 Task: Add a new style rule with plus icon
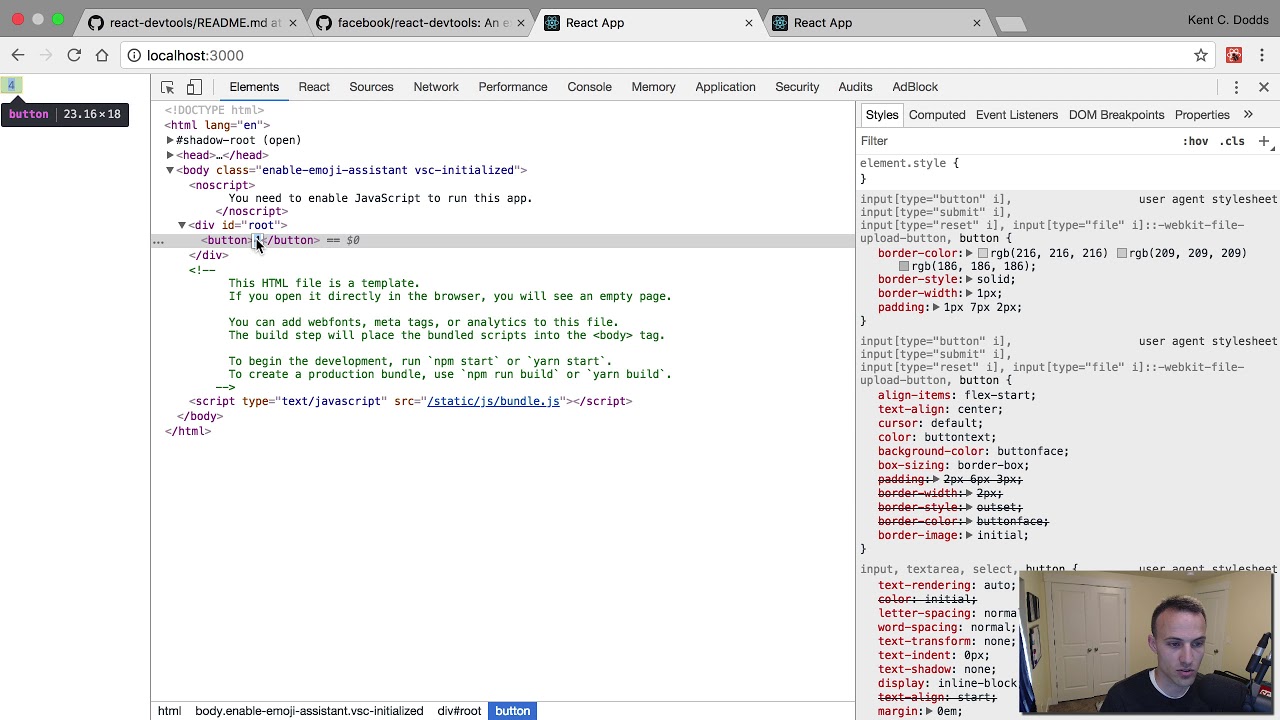(x=1264, y=141)
